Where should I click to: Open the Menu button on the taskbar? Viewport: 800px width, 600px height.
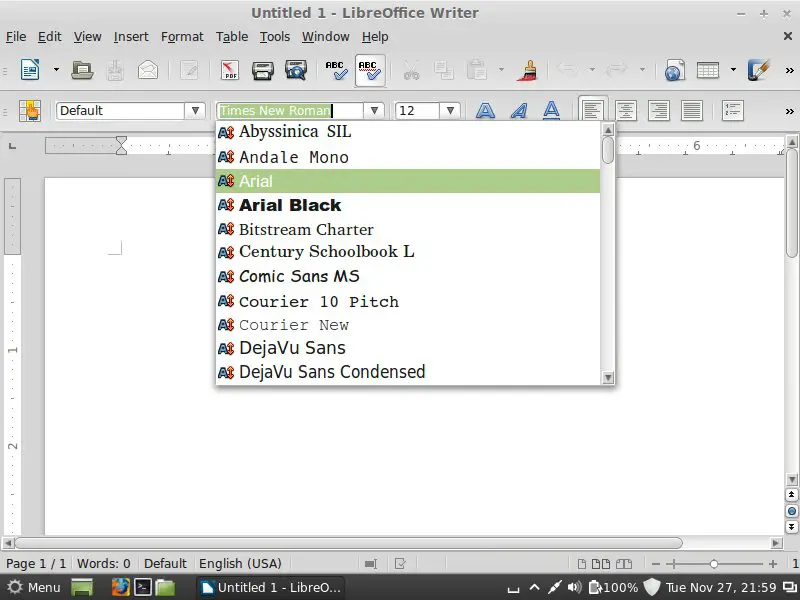click(x=35, y=587)
